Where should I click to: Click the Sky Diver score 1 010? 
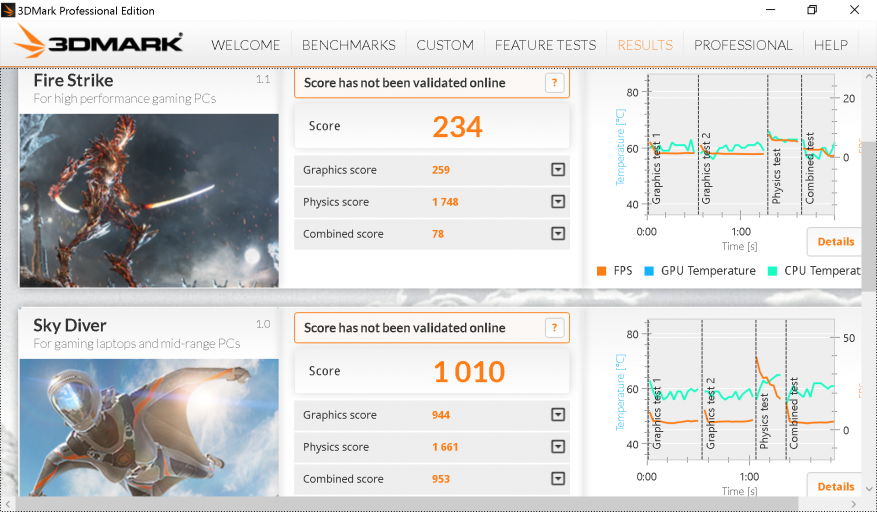[469, 372]
